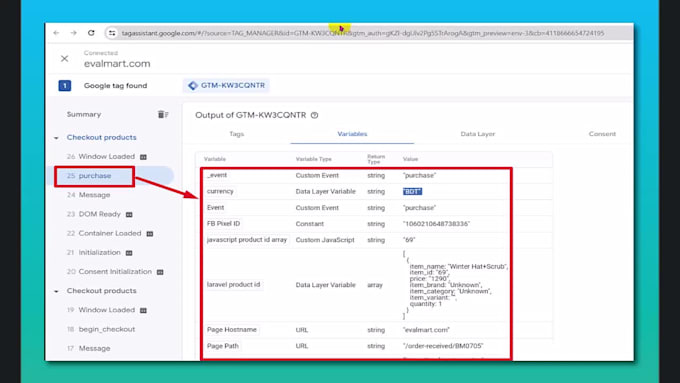Click the javascript product id array variable
Screen dimensions: 680x383
(x=247, y=239)
